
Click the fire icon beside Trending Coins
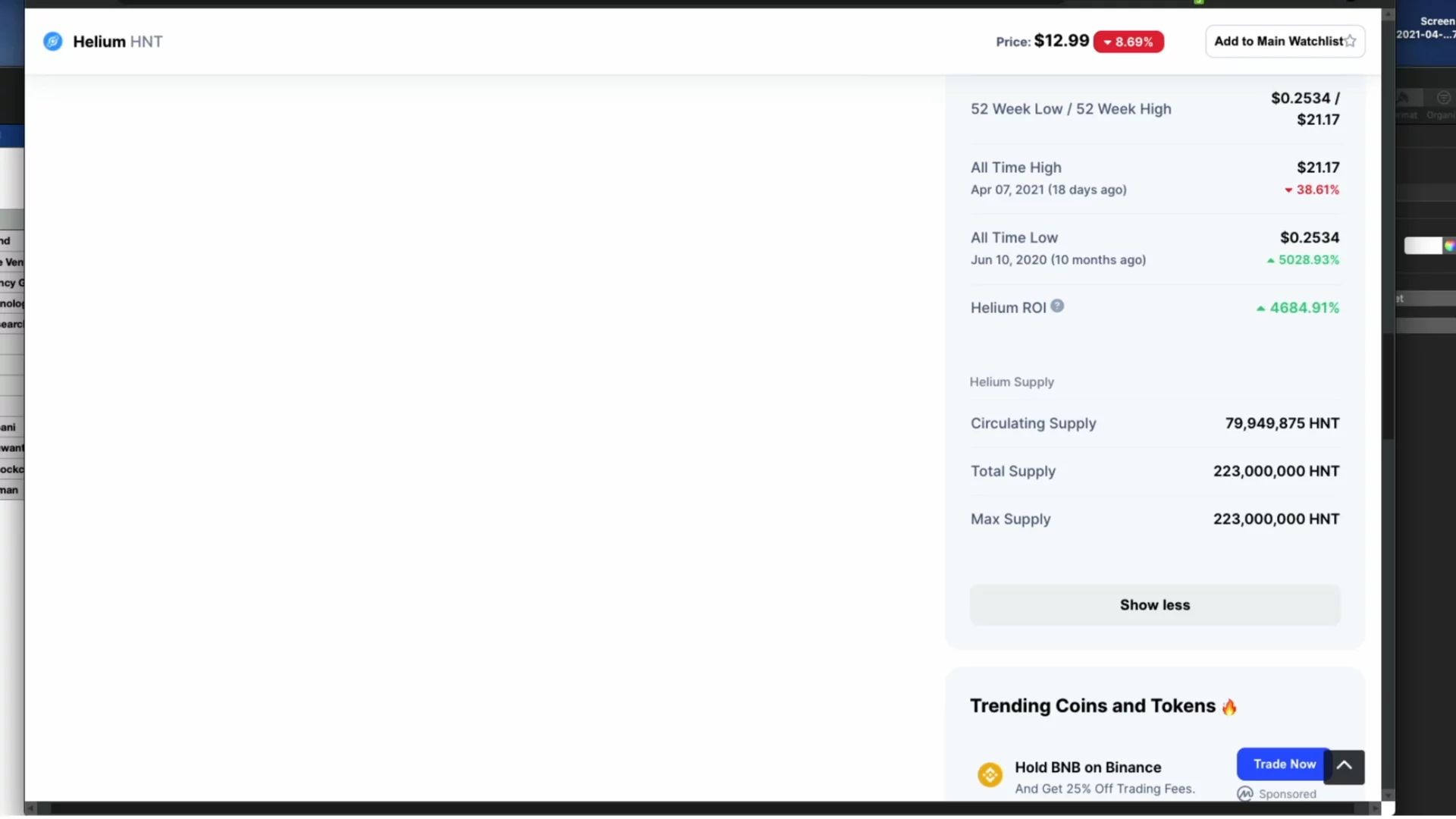coord(1229,707)
